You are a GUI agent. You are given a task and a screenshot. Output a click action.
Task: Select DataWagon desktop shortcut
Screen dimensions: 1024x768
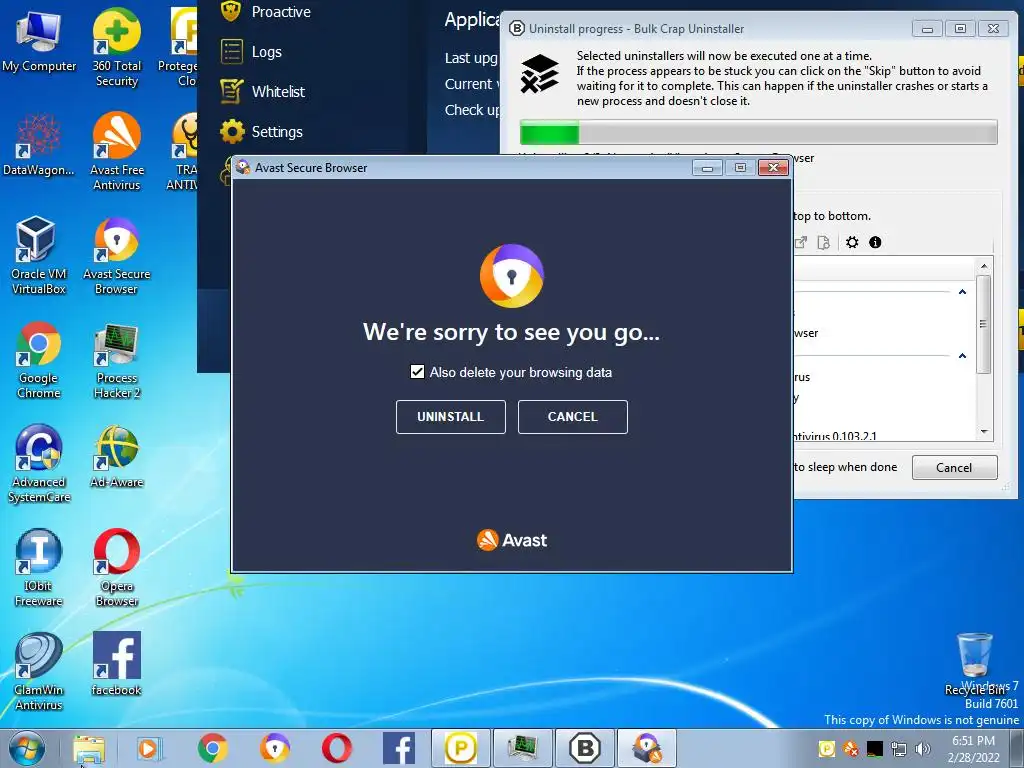[x=39, y=145]
